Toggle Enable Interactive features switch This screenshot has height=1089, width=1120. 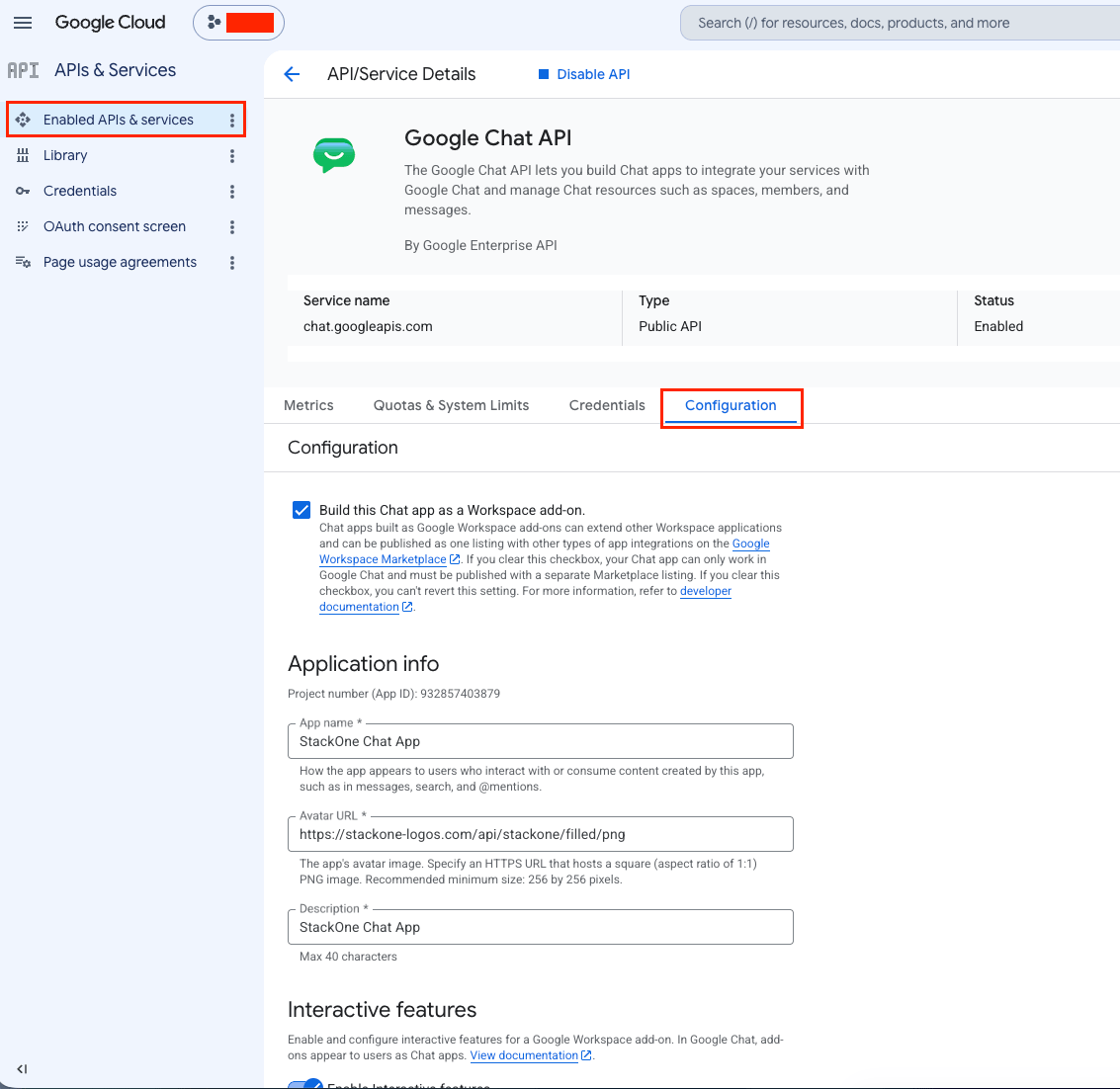point(305,1084)
